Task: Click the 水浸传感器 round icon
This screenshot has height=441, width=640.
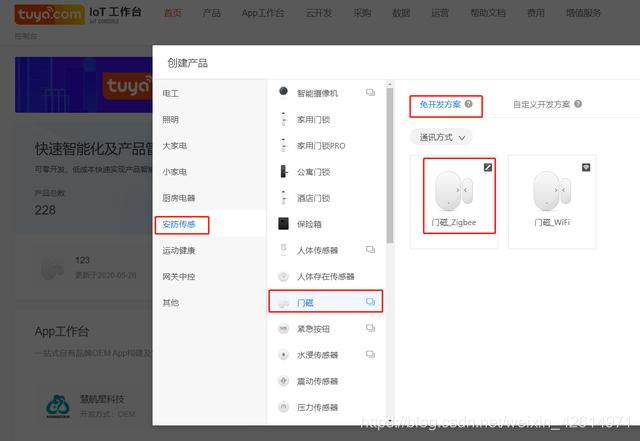Action: (x=283, y=354)
